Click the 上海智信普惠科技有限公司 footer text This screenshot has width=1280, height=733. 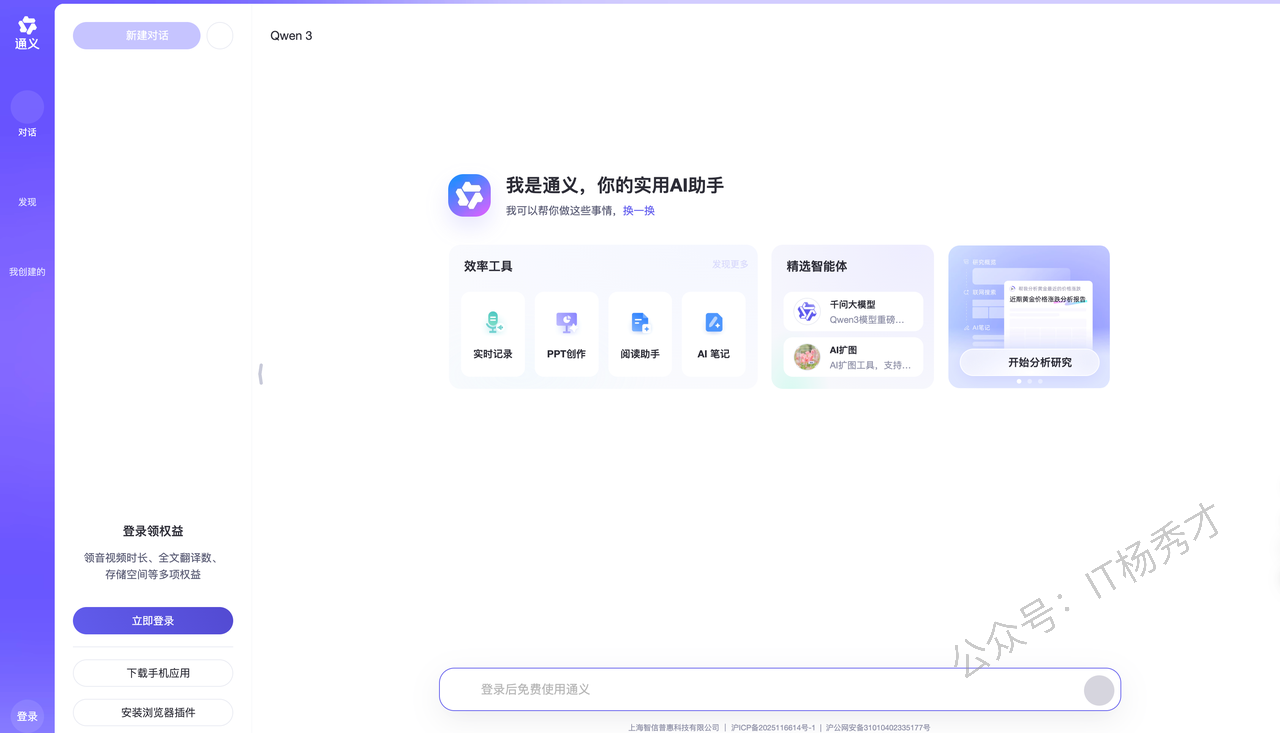[x=674, y=728]
